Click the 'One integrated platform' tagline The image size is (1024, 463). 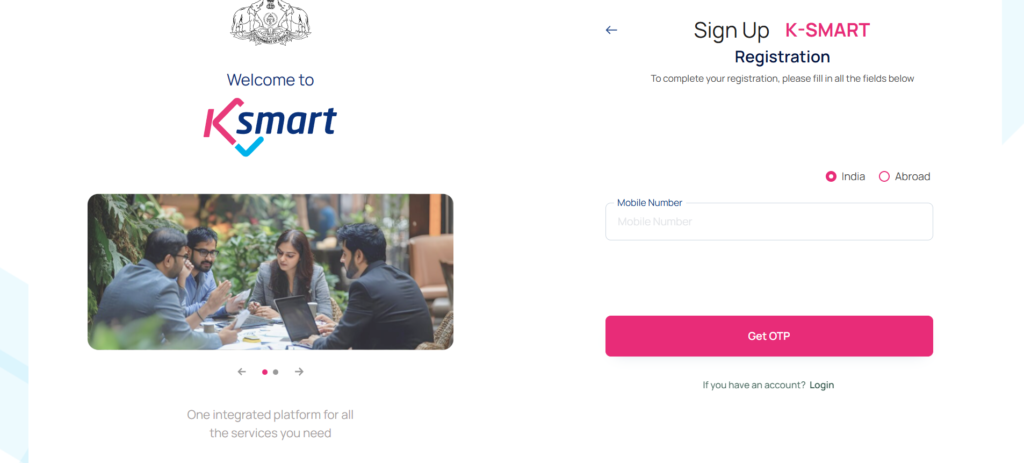(x=270, y=424)
